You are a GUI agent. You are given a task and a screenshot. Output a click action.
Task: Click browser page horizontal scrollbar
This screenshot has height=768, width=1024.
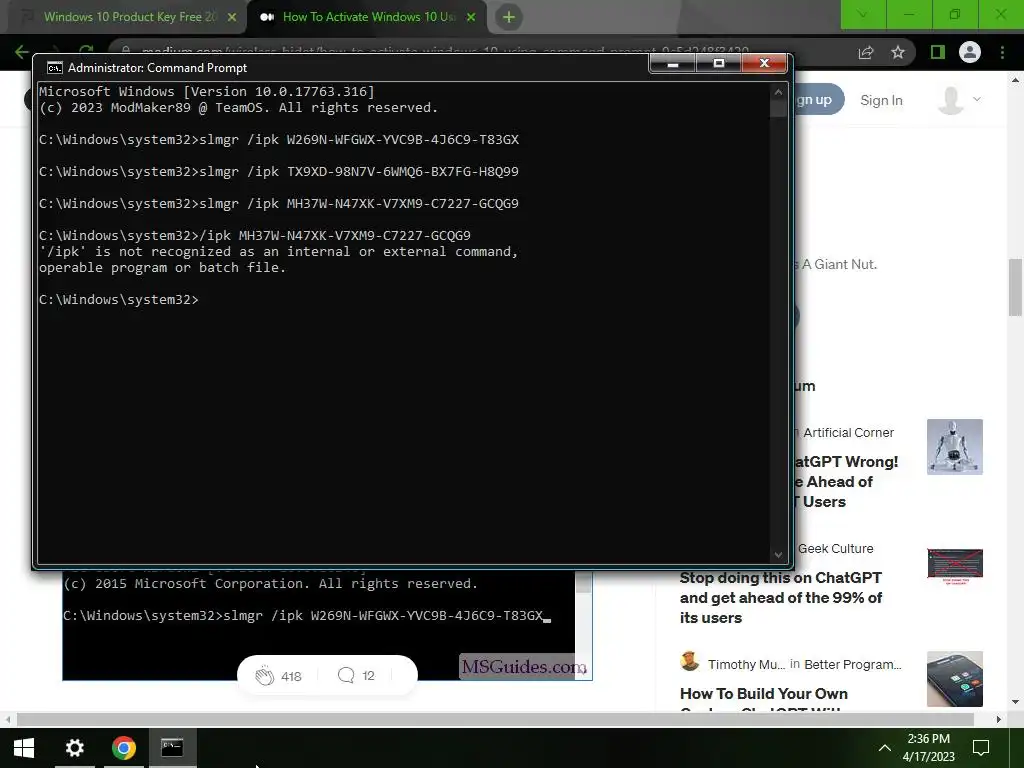pos(495,719)
